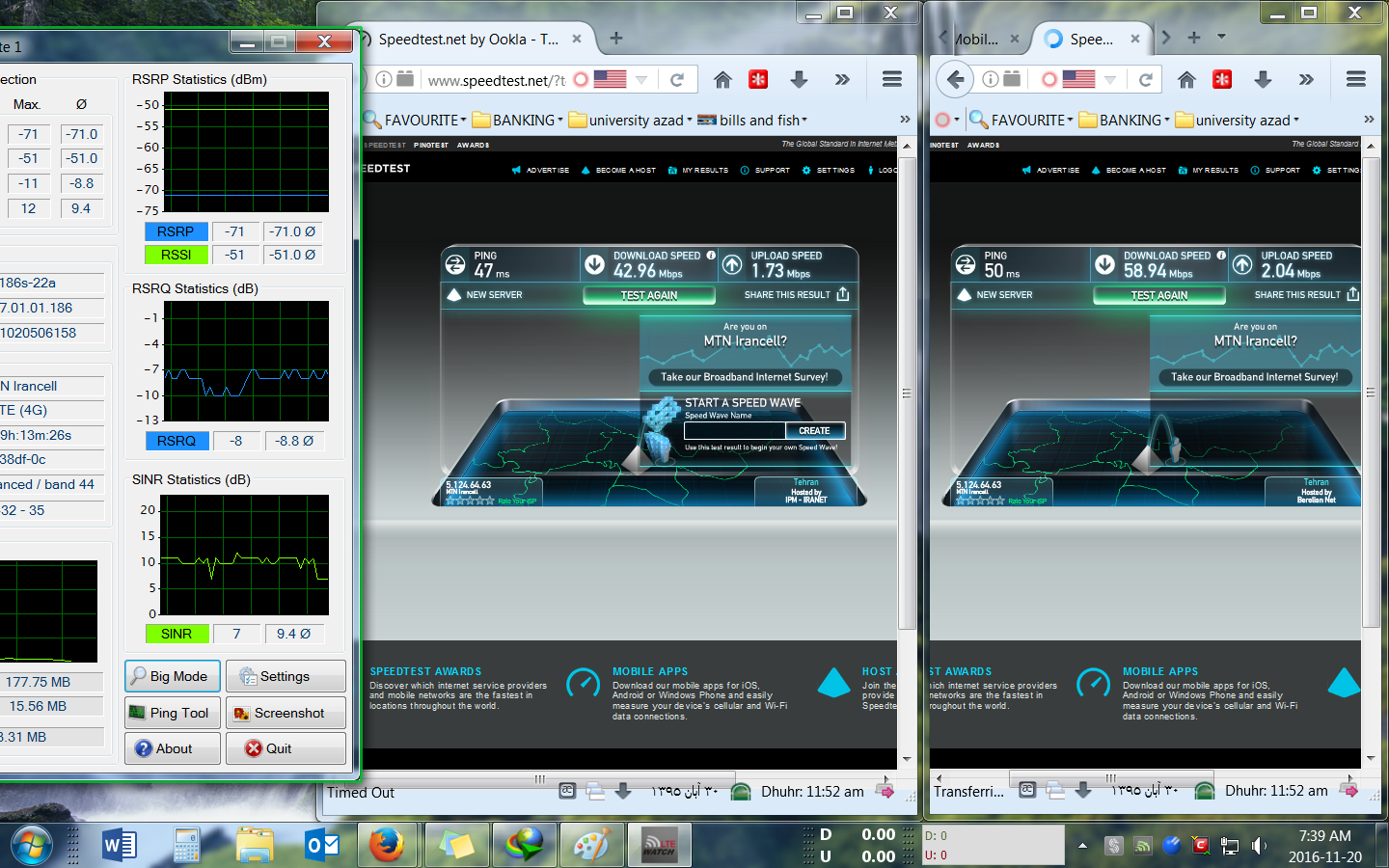Click Internet Download Manager taskbar icon
1389x868 pixels.
[524, 845]
